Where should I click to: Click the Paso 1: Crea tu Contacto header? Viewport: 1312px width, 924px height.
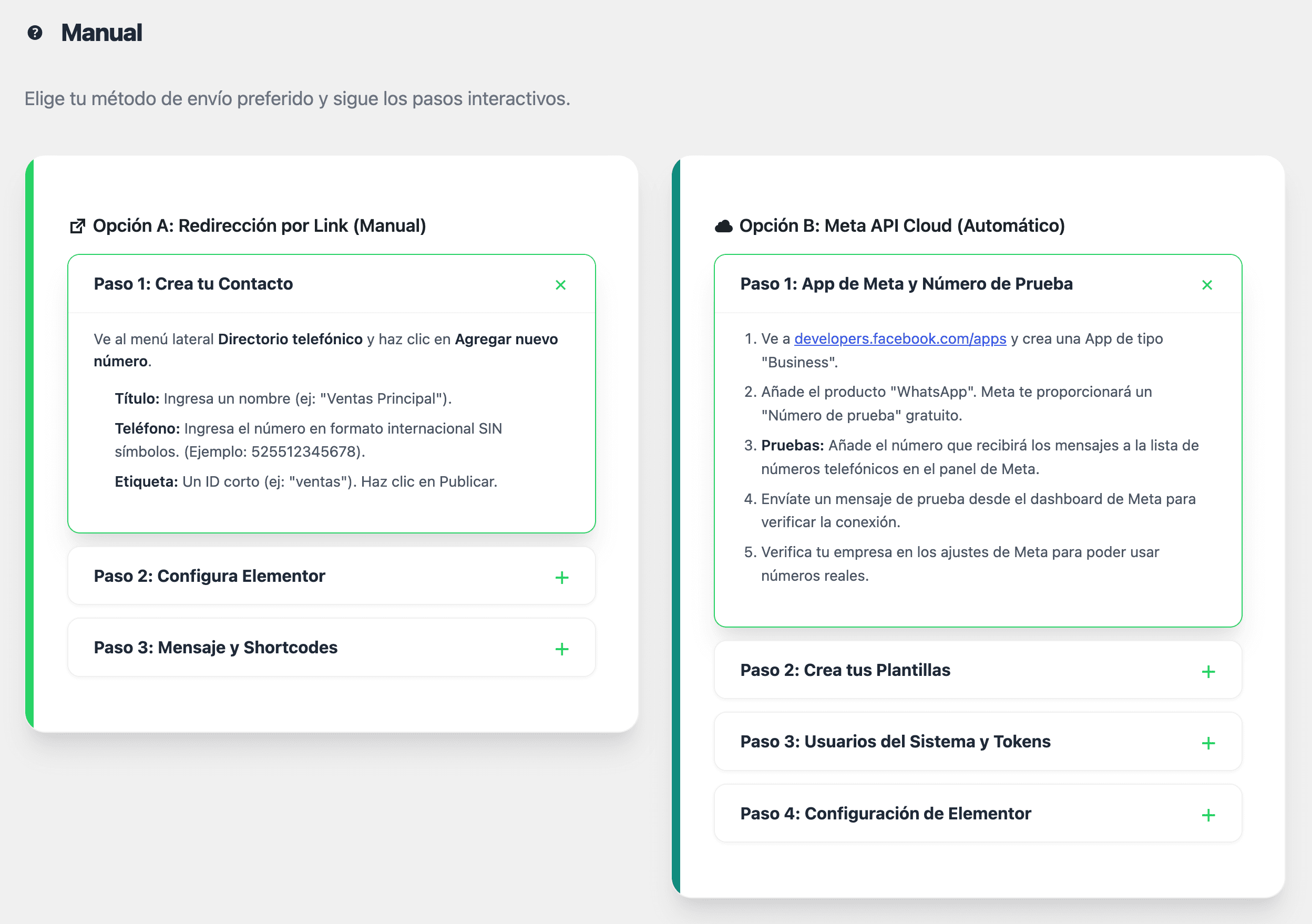(x=332, y=284)
